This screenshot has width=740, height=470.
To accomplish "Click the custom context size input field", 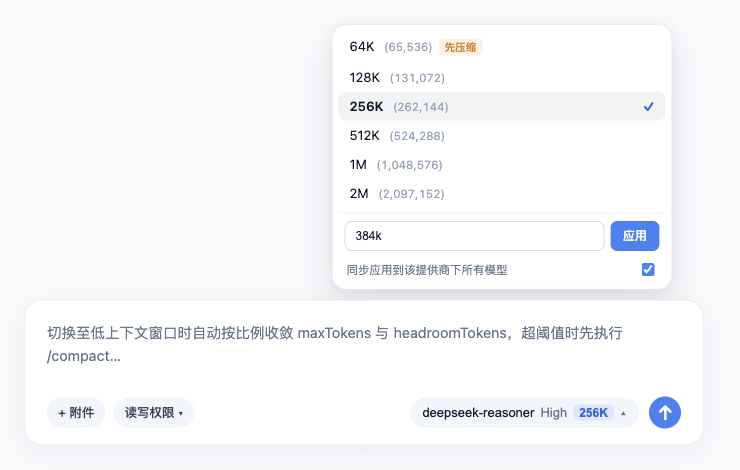I will [474, 236].
